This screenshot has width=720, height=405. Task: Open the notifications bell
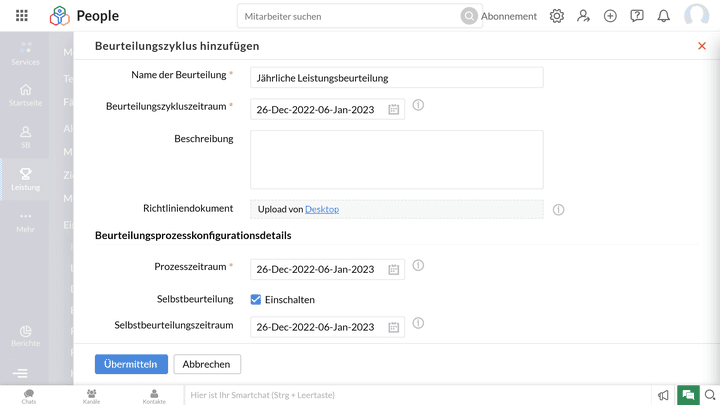click(664, 16)
